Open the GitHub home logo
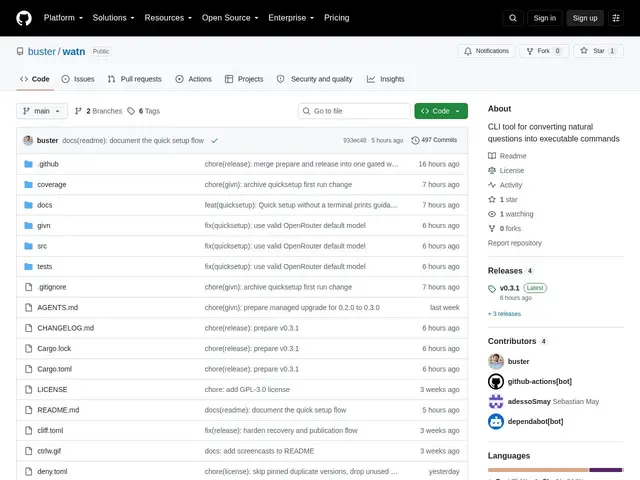This screenshot has height=480, width=640. (x=24, y=18)
